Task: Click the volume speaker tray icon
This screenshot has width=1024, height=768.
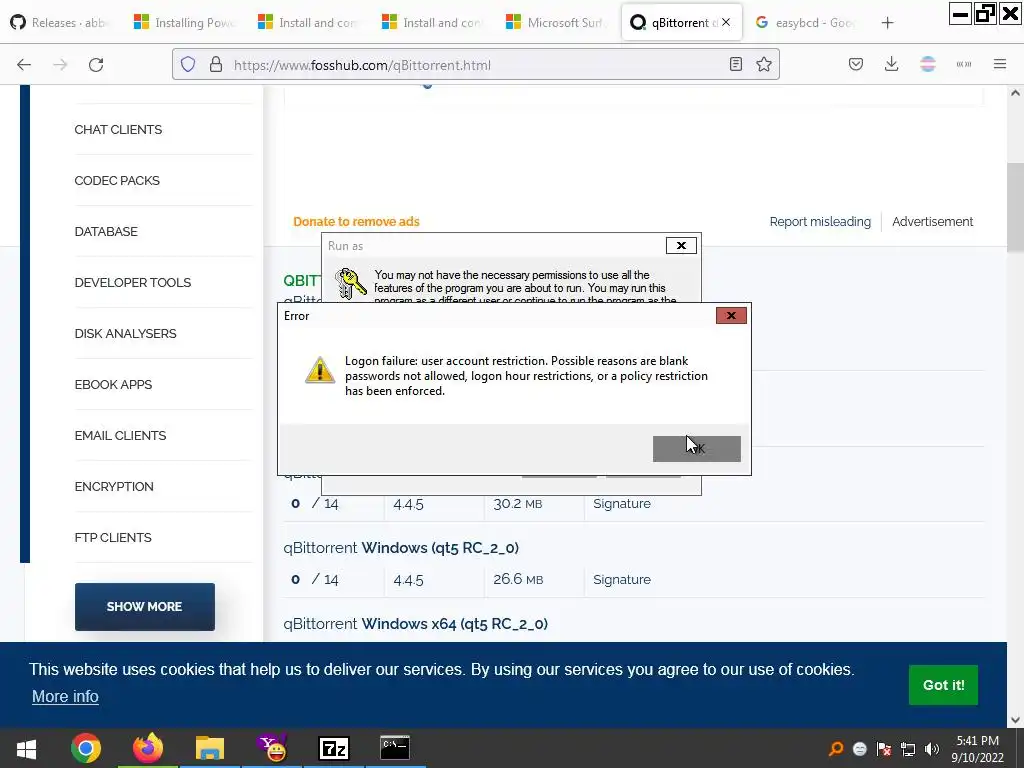Action: pos(931,749)
